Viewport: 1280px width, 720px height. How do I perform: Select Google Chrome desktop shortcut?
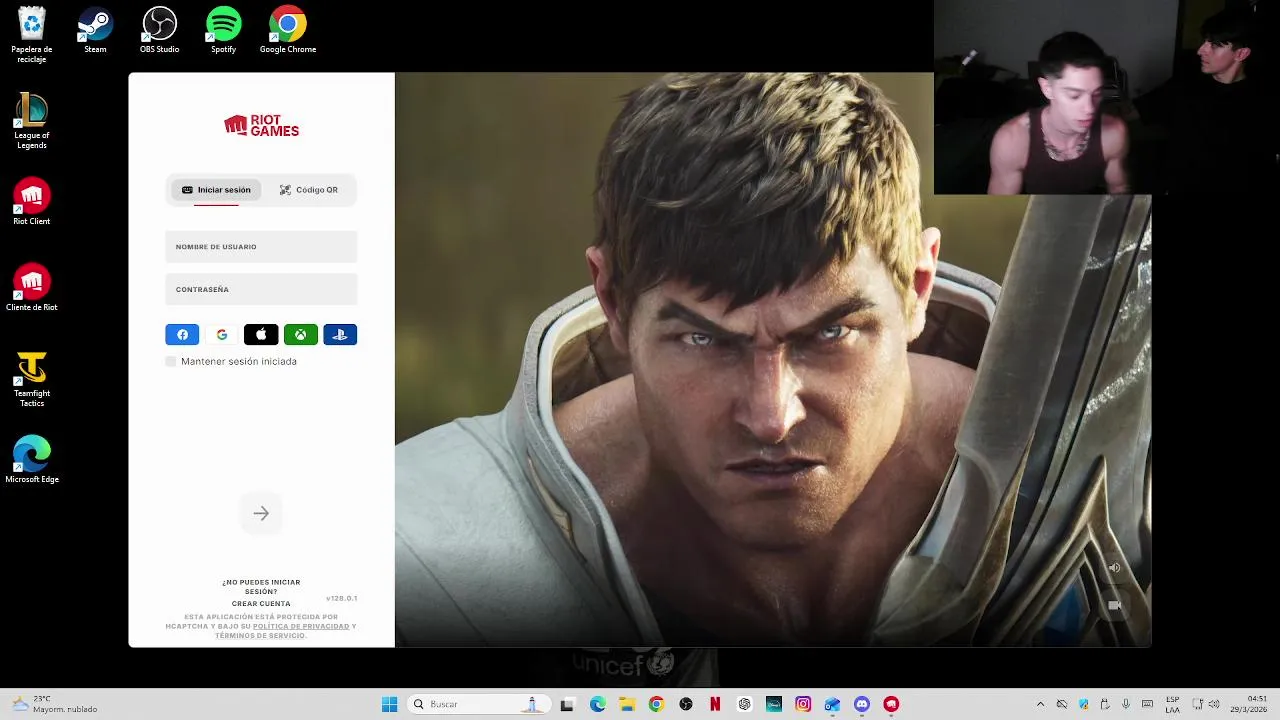coord(288,31)
